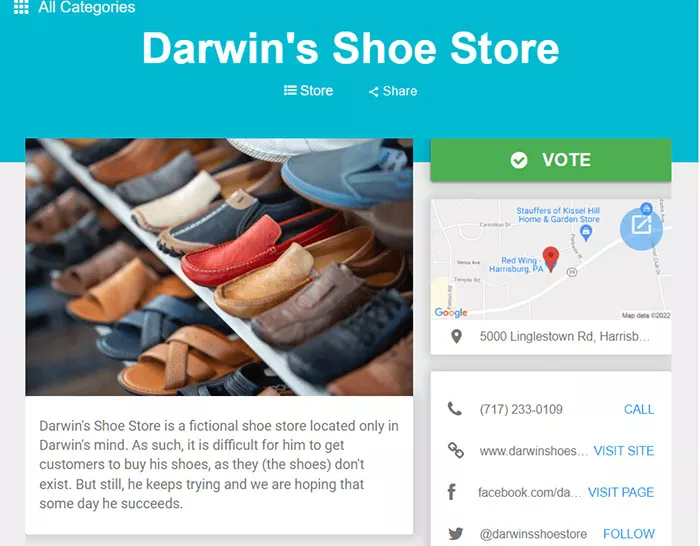Click the Share icon
Screen dimensions: 700x546
374,92
